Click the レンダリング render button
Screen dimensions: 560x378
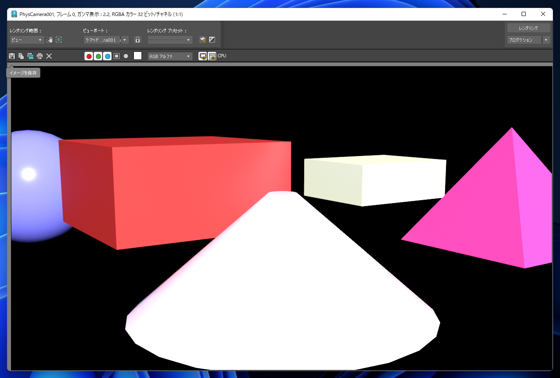pos(528,28)
